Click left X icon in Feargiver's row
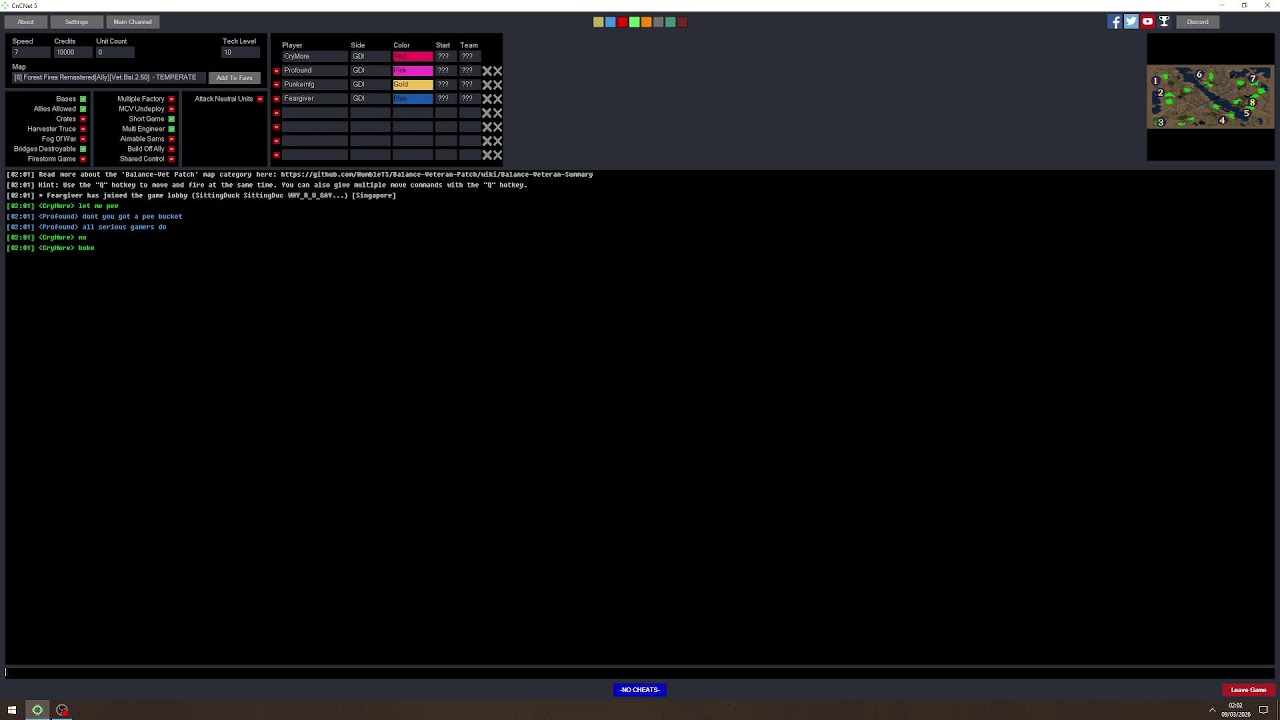The image size is (1280, 720). click(x=487, y=99)
